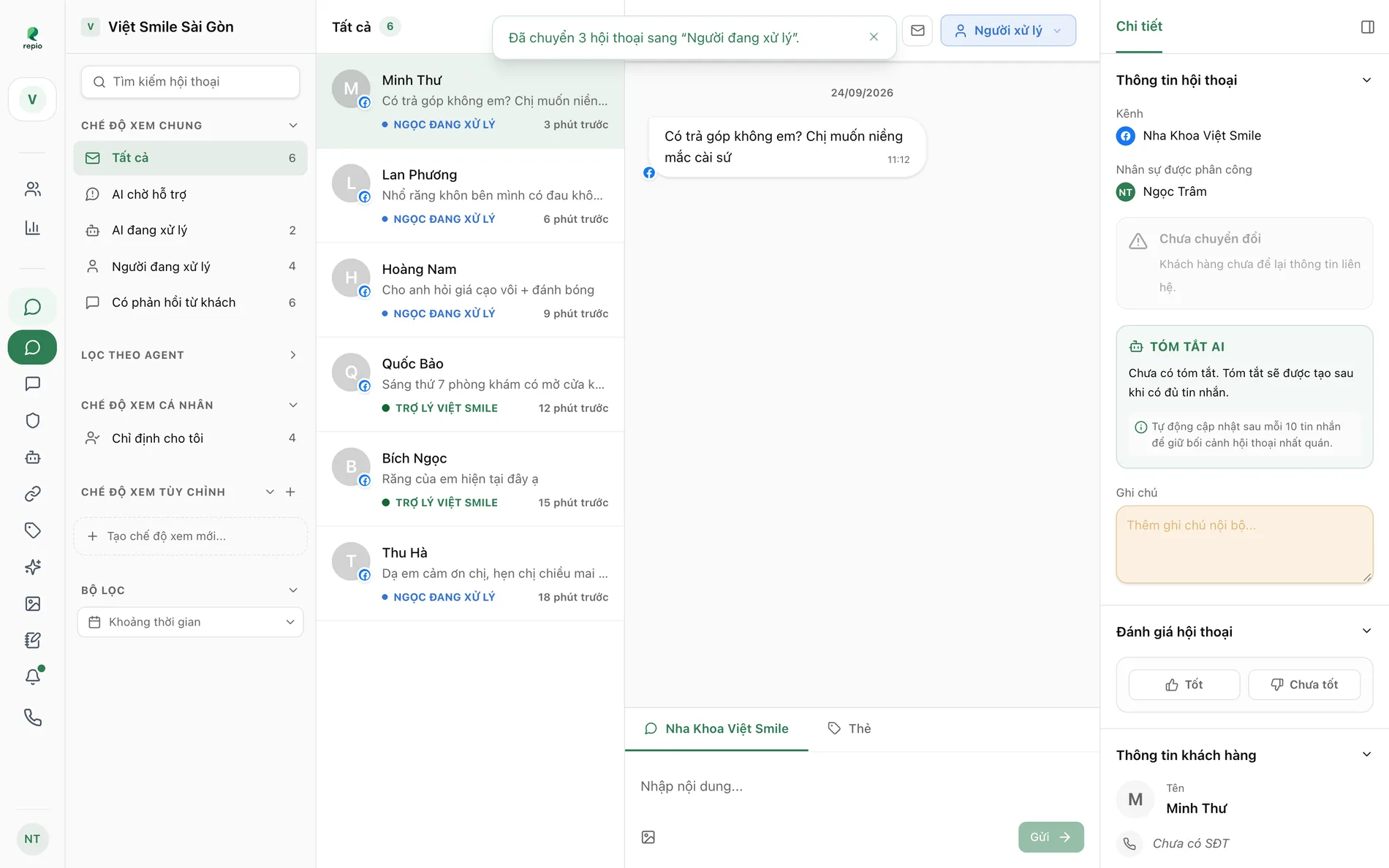Click the V workspace avatar in rail

point(32,99)
